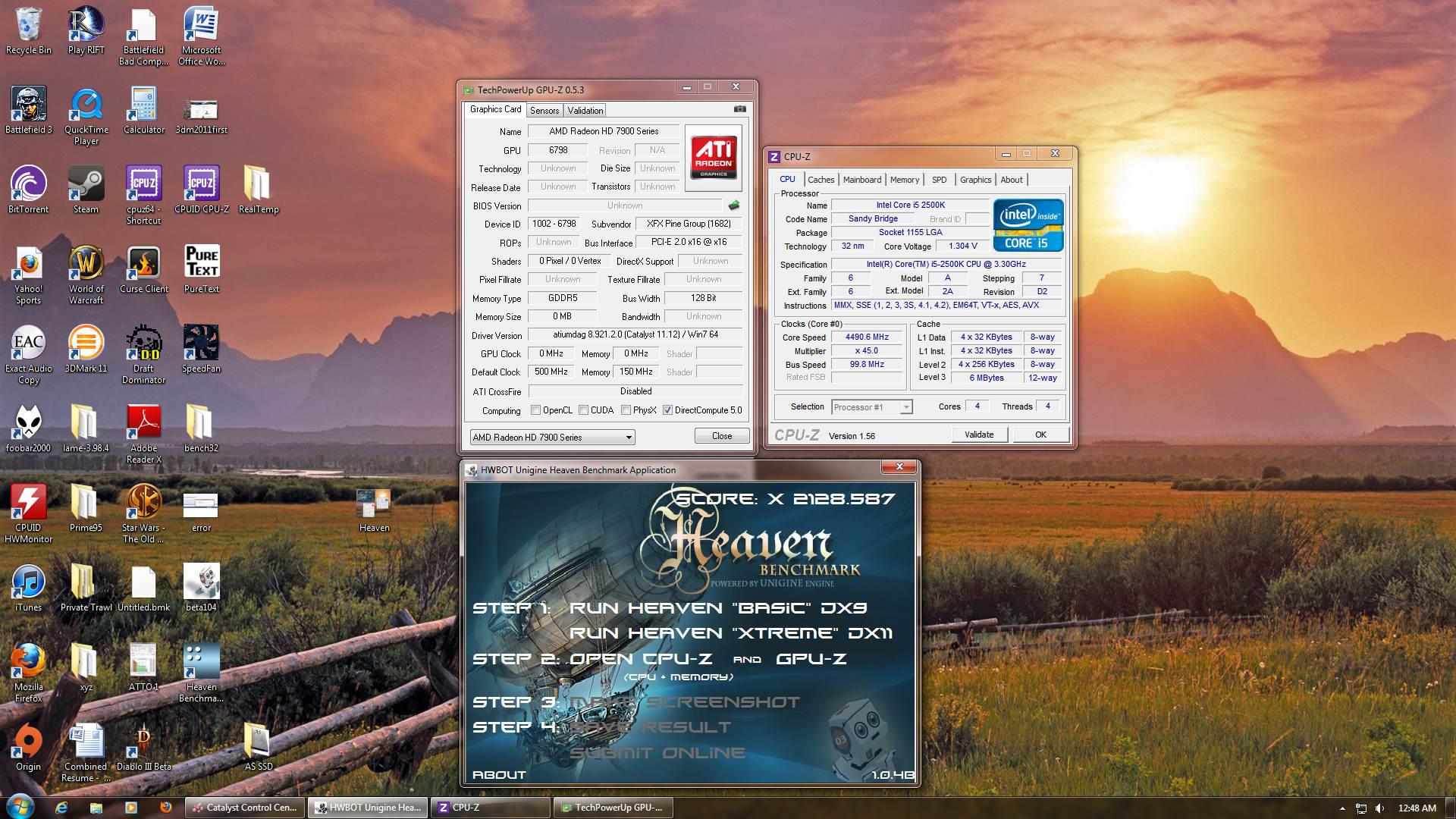Open Curse Client shortcut
1456x819 pixels.
pyautogui.click(x=144, y=270)
